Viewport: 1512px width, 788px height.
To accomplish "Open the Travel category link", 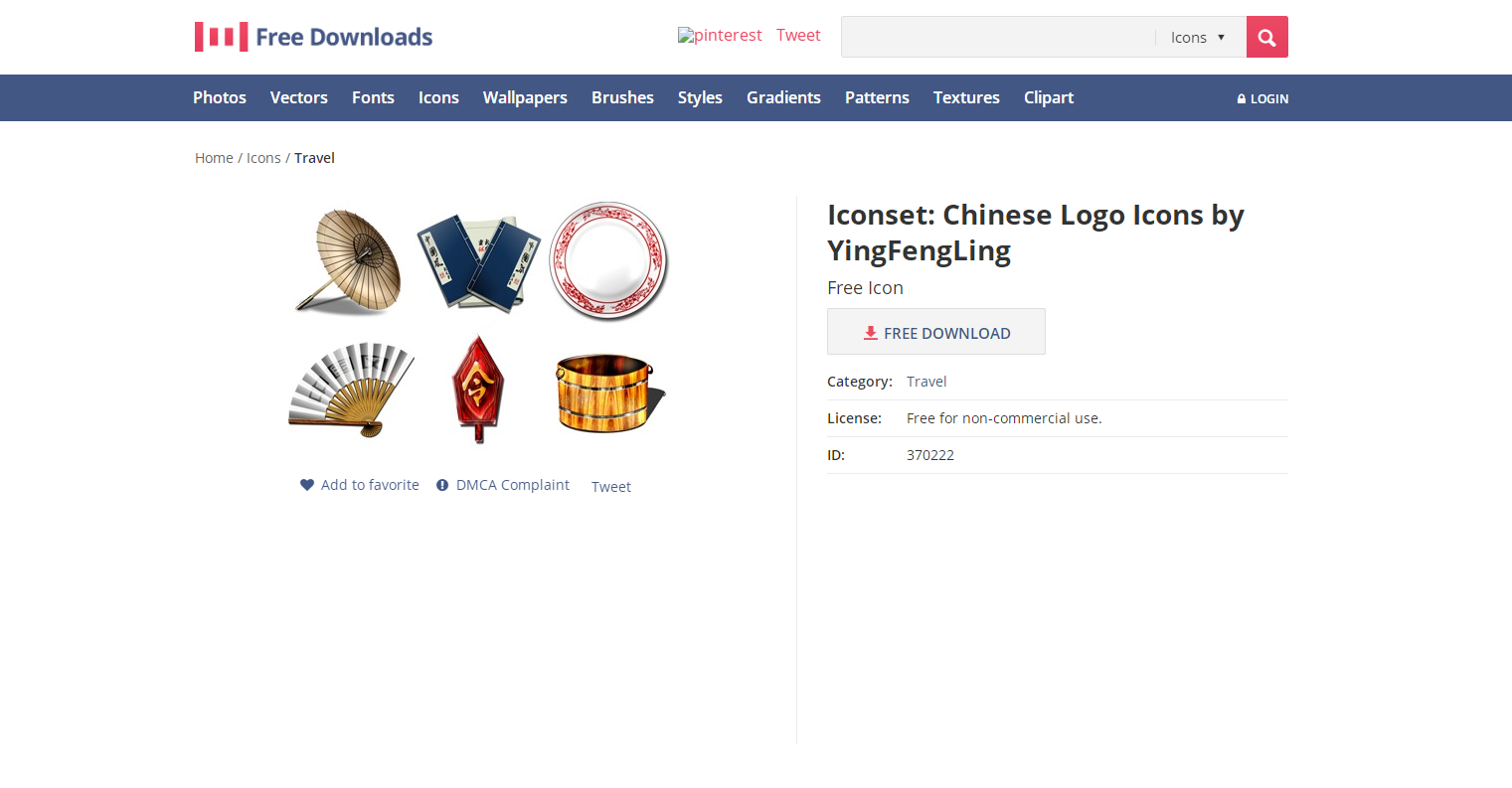I will 926,382.
